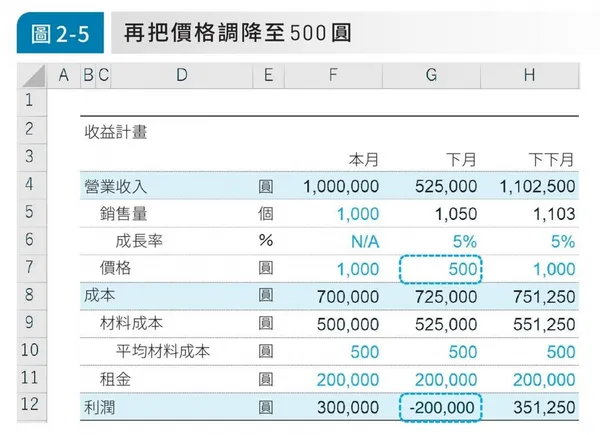Select the N/A growth rate cell
Image resolution: width=600 pixels, height=435 pixels.
[x=365, y=242]
